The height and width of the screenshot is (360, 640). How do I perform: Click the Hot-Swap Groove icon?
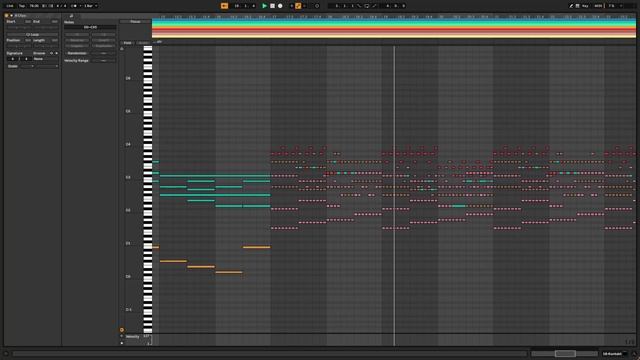click(x=51, y=53)
